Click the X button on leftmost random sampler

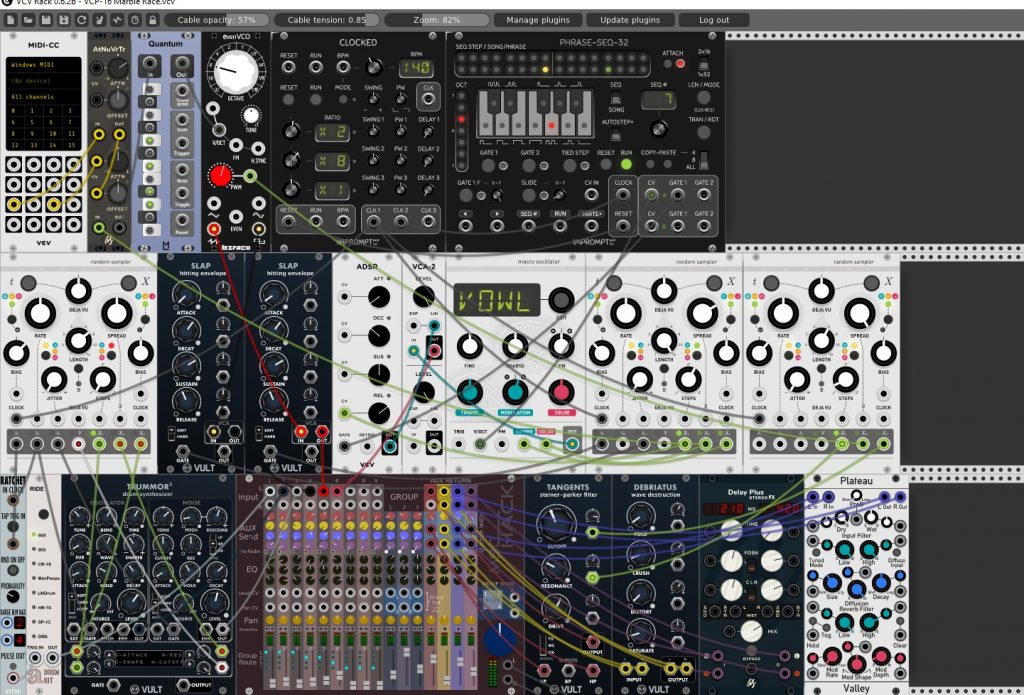click(129, 283)
